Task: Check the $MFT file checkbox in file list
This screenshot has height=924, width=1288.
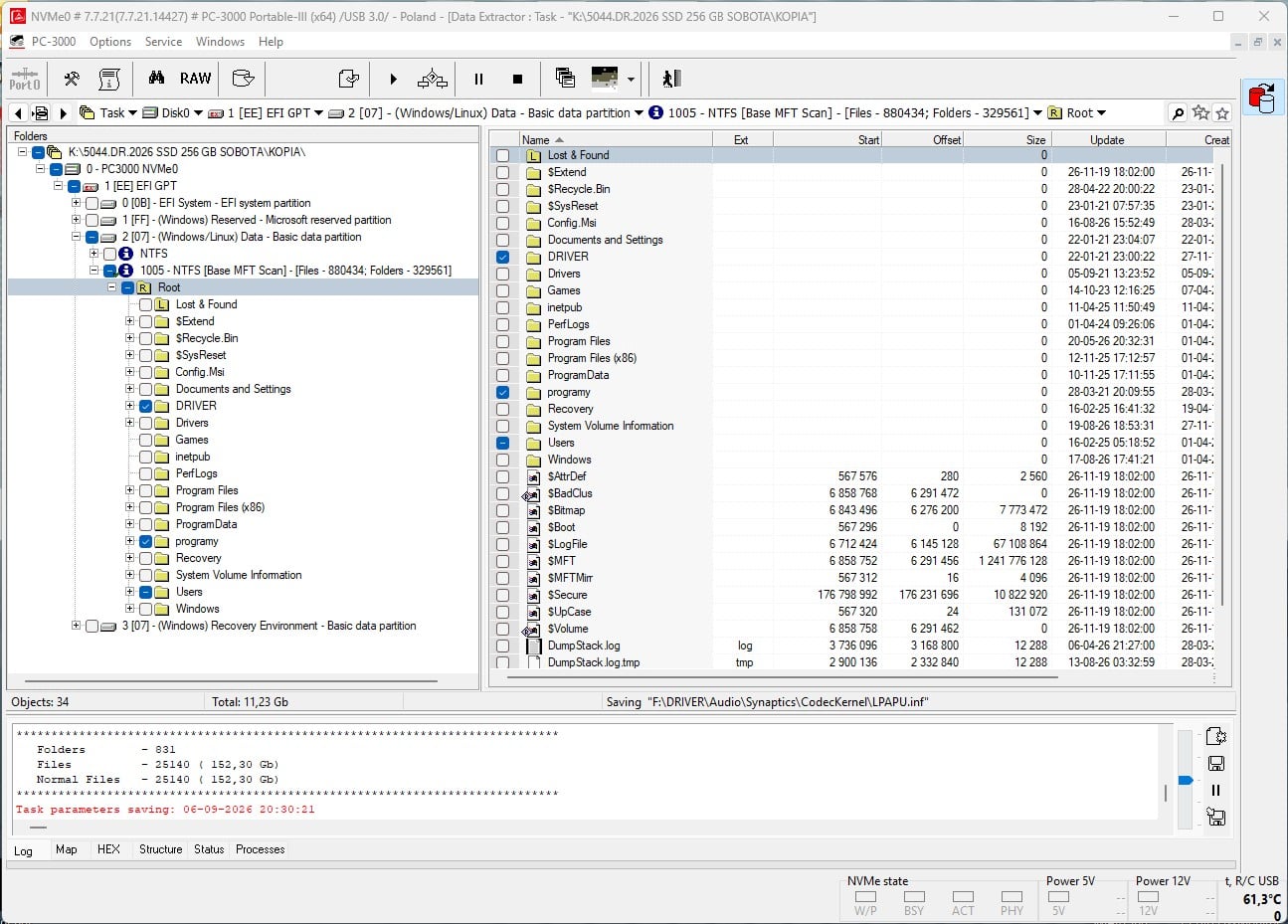Action: click(502, 561)
